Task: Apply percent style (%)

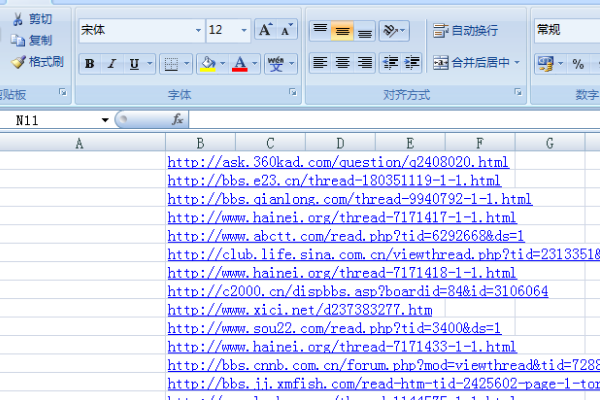Action: (578, 64)
